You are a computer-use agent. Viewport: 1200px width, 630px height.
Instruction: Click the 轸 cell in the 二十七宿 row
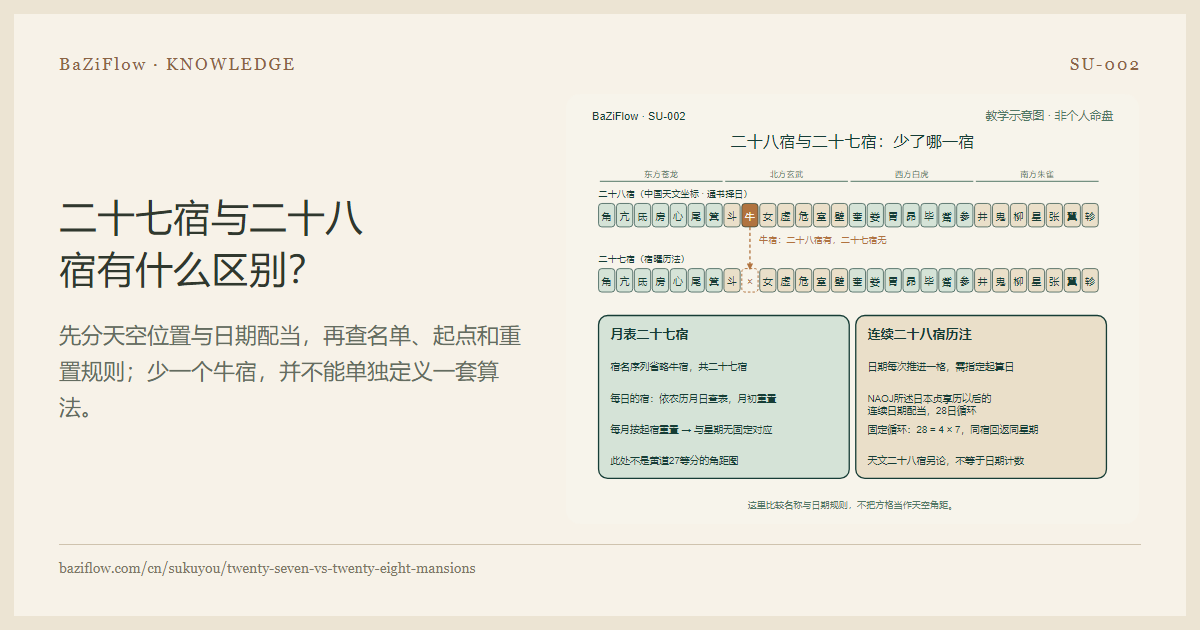(1090, 281)
